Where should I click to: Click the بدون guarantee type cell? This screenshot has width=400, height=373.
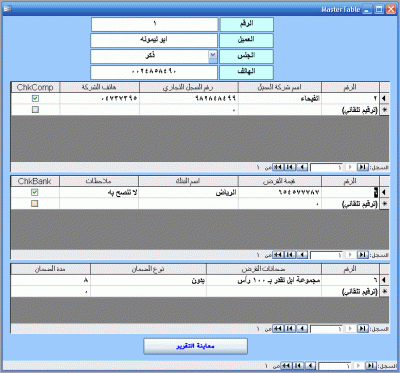click(148, 280)
